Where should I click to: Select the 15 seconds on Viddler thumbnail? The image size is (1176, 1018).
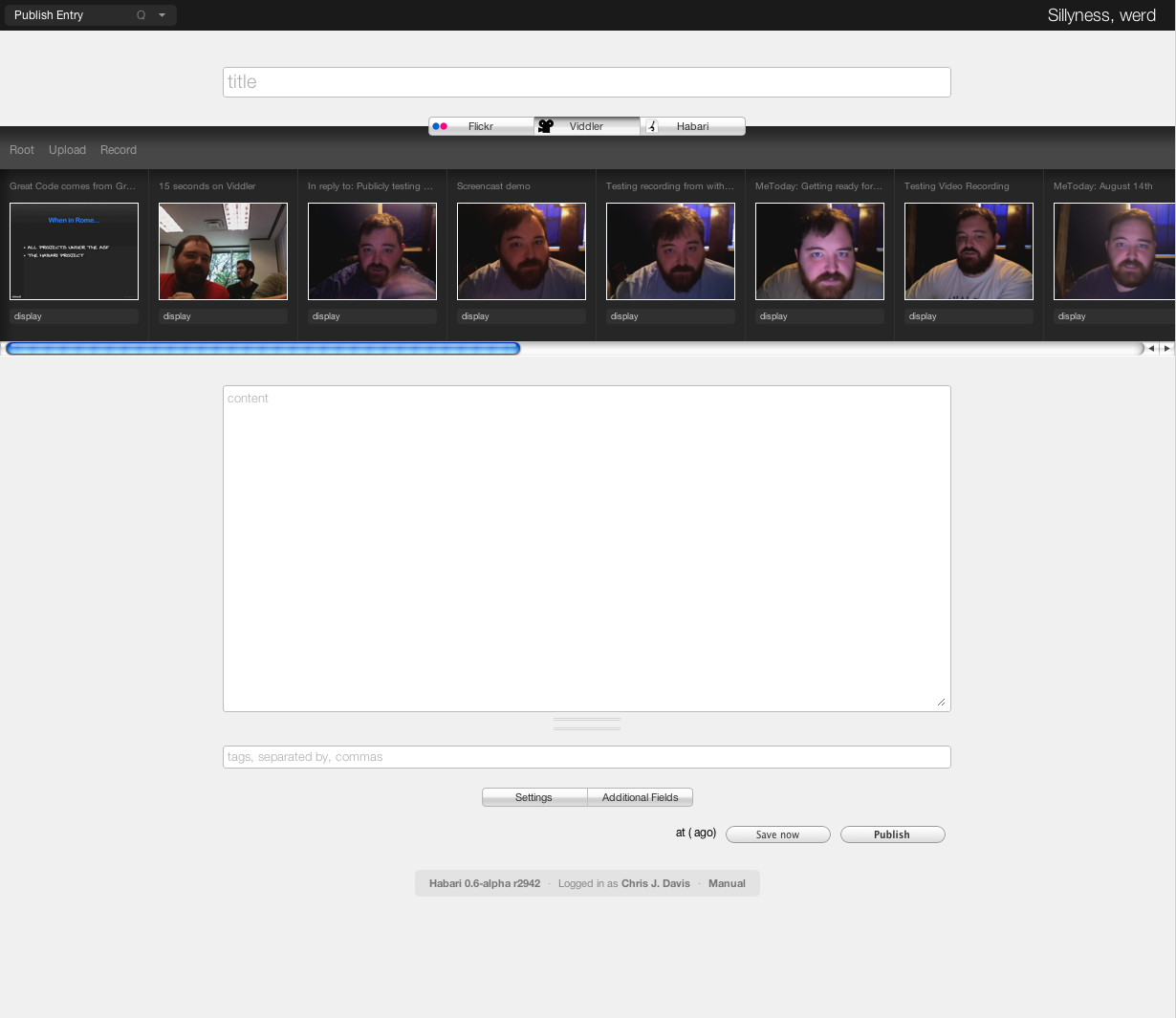click(x=223, y=251)
